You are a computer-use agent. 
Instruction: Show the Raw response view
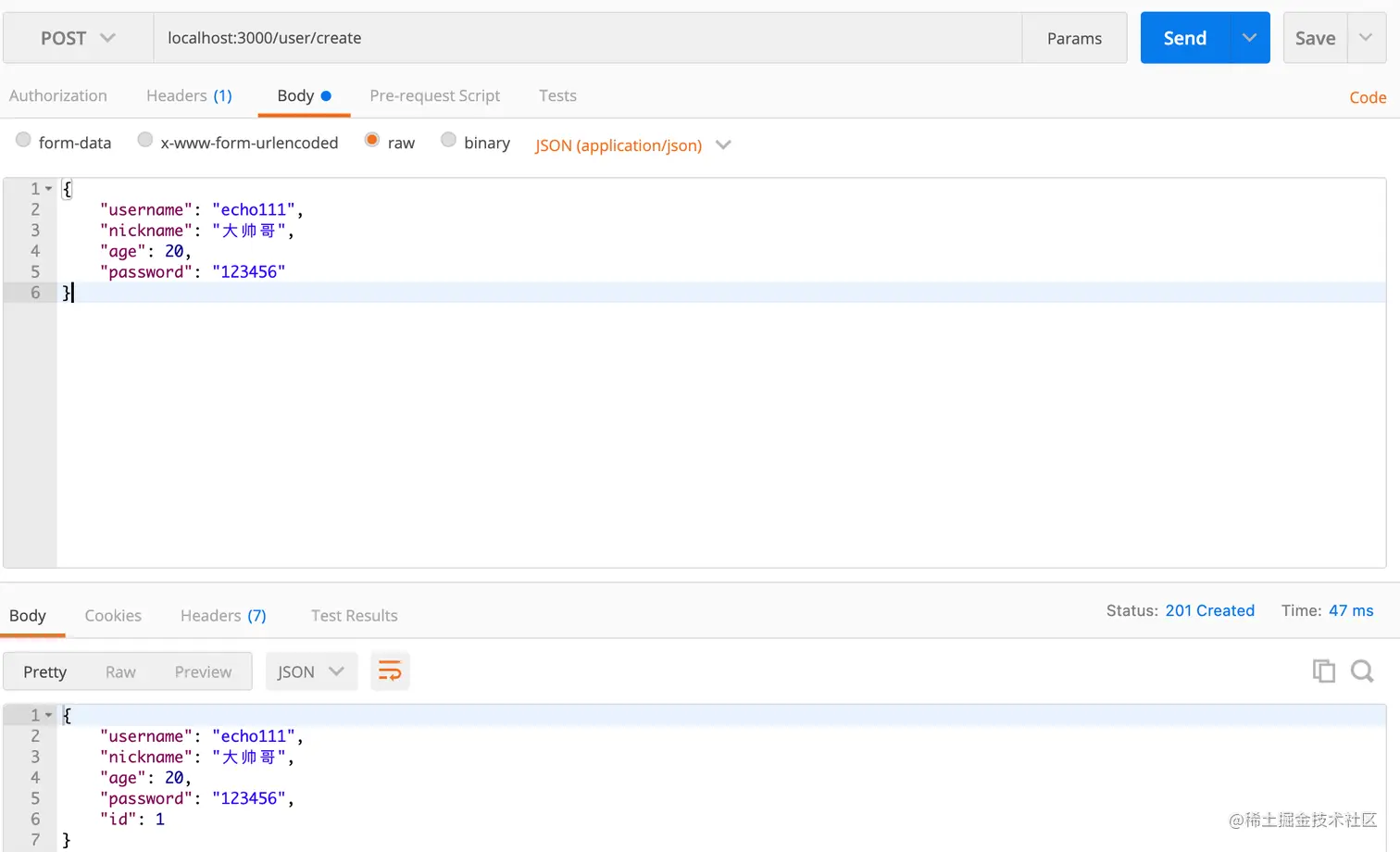click(x=120, y=672)
